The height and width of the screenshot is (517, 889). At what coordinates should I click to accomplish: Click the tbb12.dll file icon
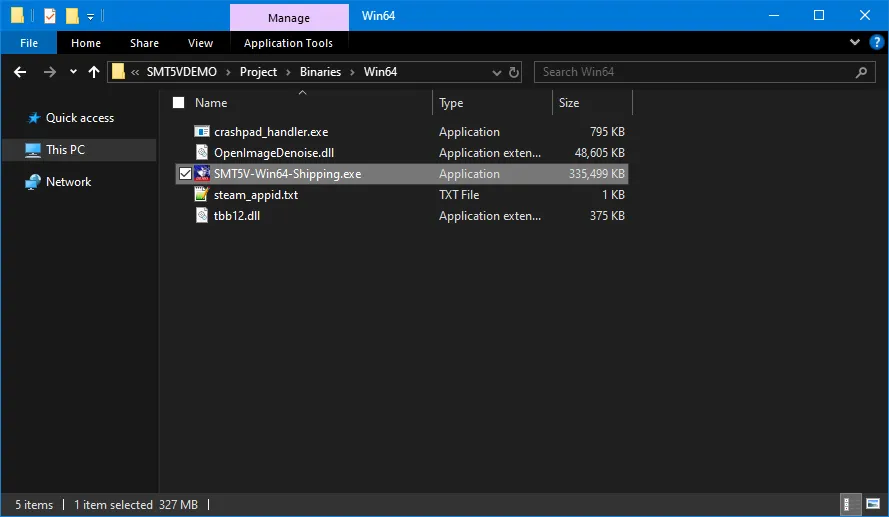[202, 215]
